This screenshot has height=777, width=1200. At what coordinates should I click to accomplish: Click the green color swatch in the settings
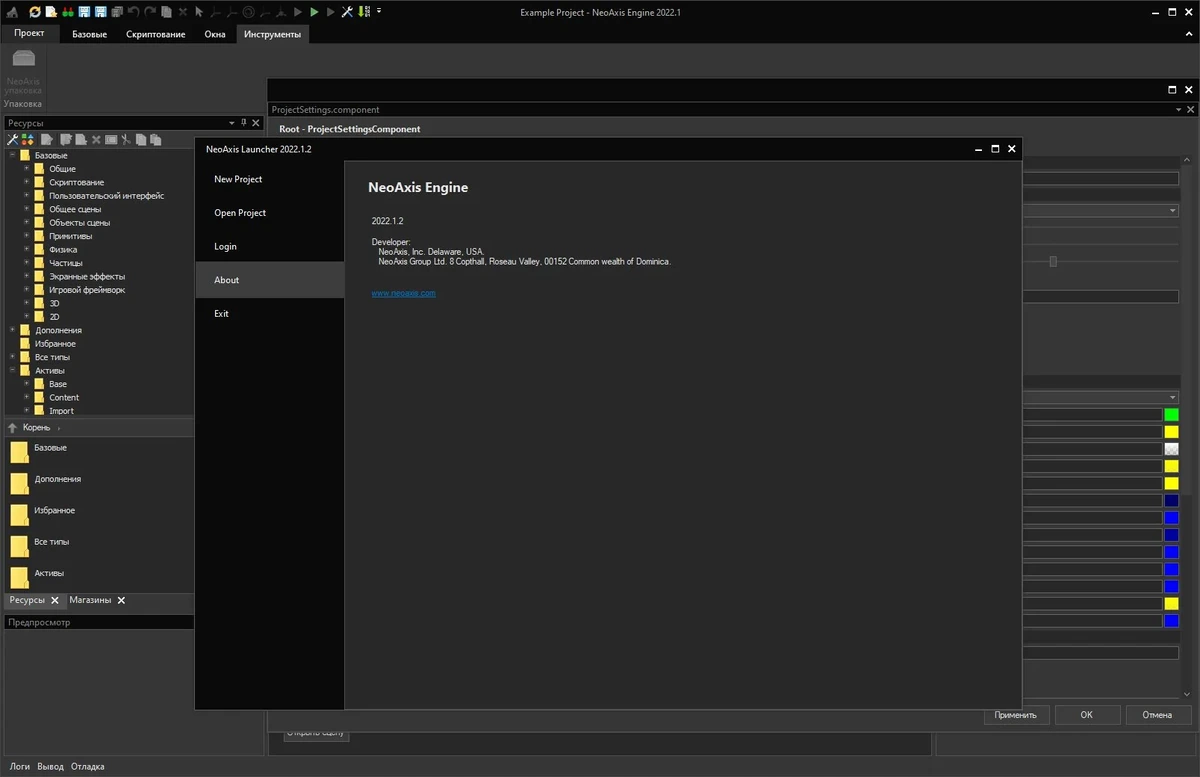click(x=1171, y=414)
